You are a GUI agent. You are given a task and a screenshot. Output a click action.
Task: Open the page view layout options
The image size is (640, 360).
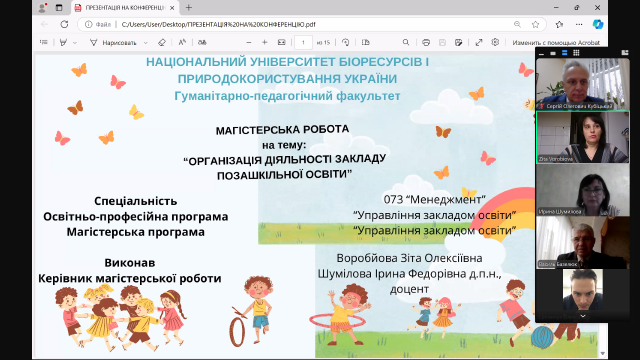(x=366, y=42)
